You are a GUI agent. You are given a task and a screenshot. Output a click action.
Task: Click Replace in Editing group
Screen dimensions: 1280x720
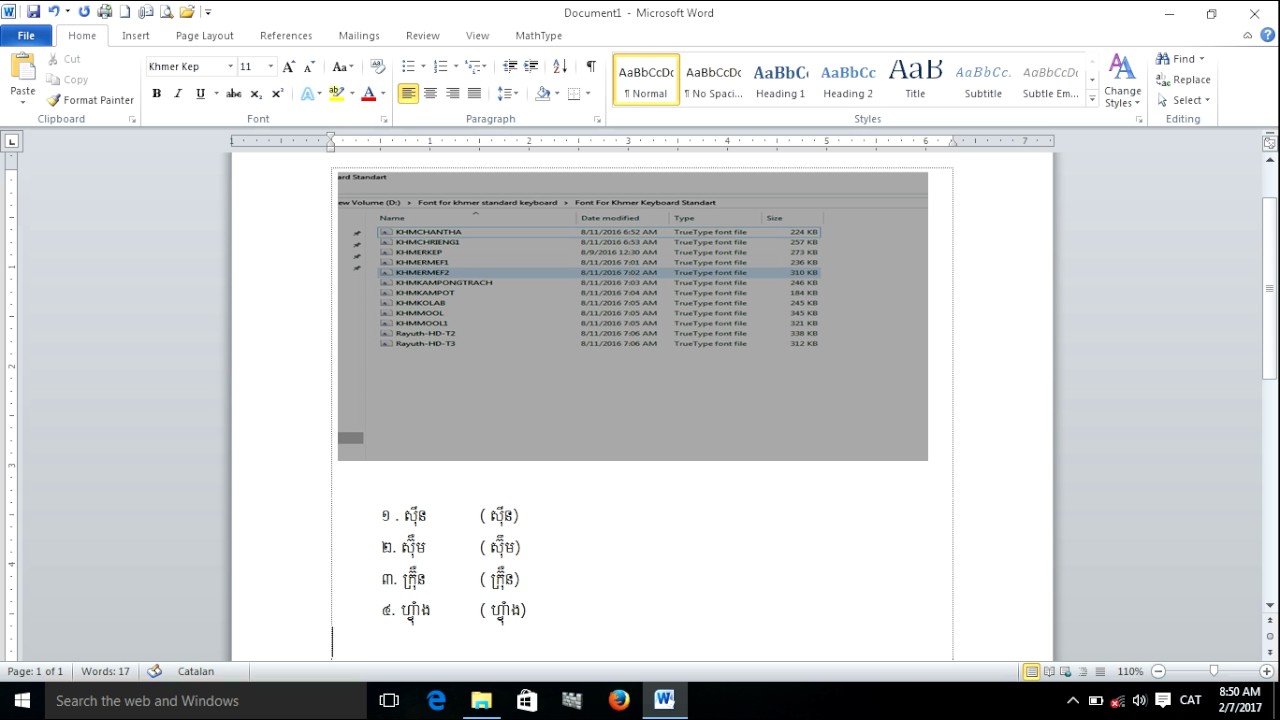tap(1183, 79)
